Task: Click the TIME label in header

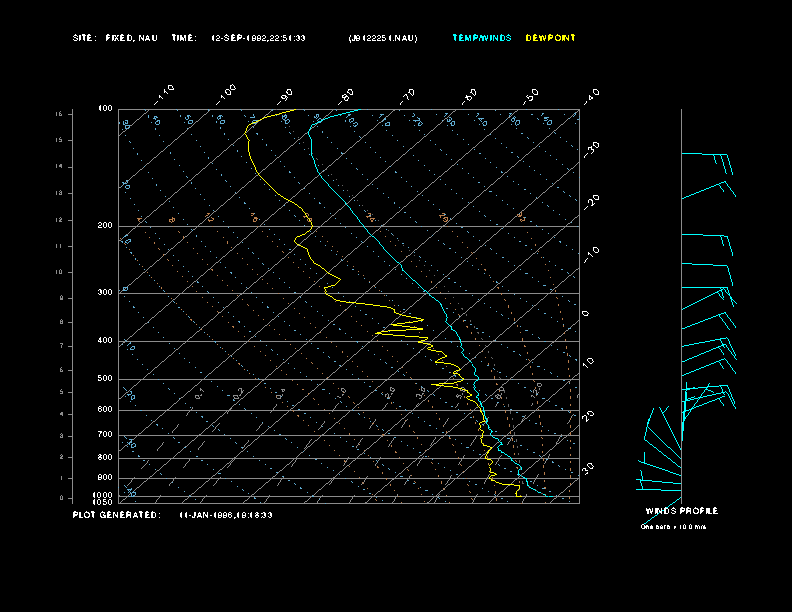Action: point(184,38)
